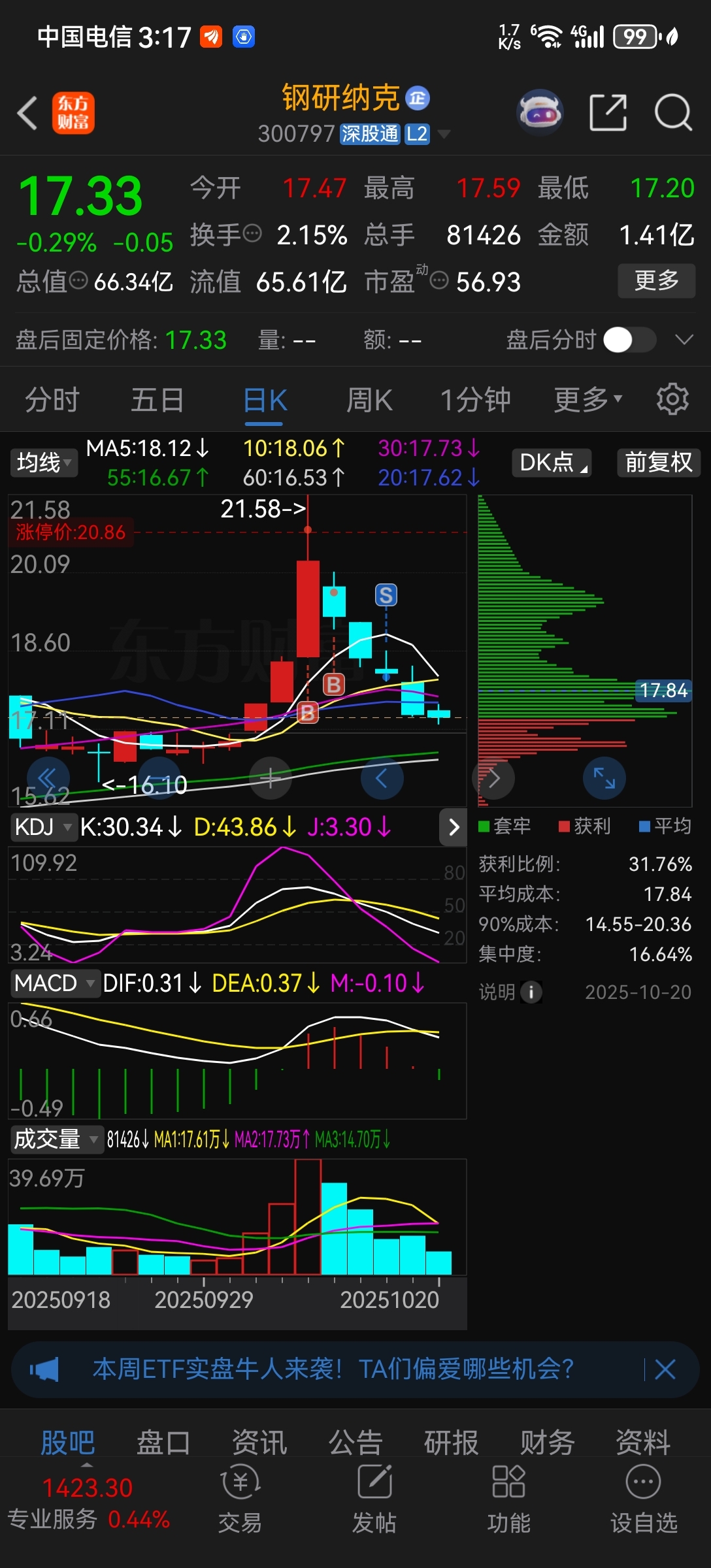The width and height of the screenshot is (711, 1568).
Task: Open the MACD indicator dropdown
Action: pyautogui.click(x=55, y=983)
